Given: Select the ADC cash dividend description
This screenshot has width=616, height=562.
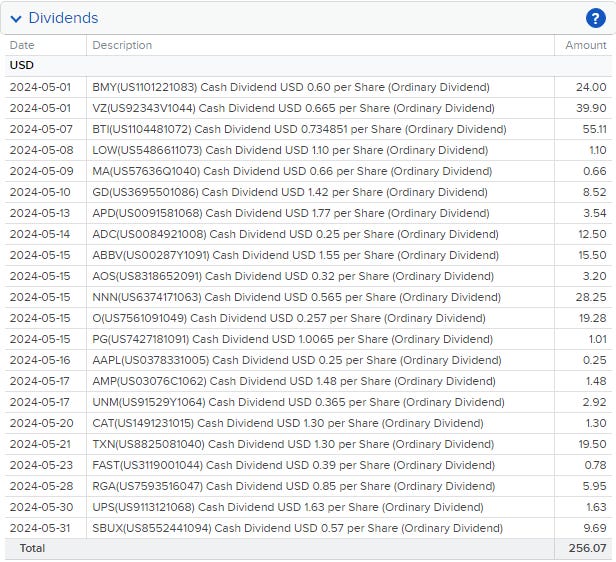Looking at the screenshot, I should (x=295, y=234).
